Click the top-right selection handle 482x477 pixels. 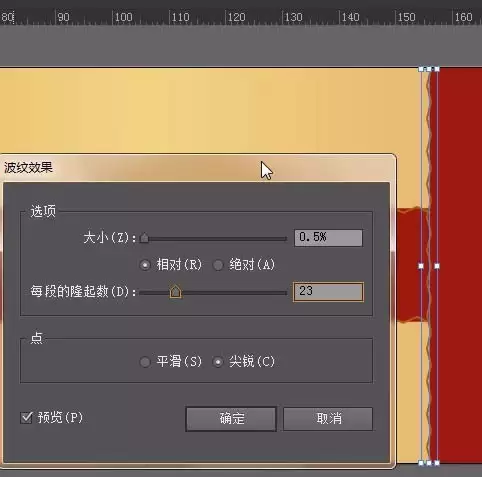coord(437,69)
